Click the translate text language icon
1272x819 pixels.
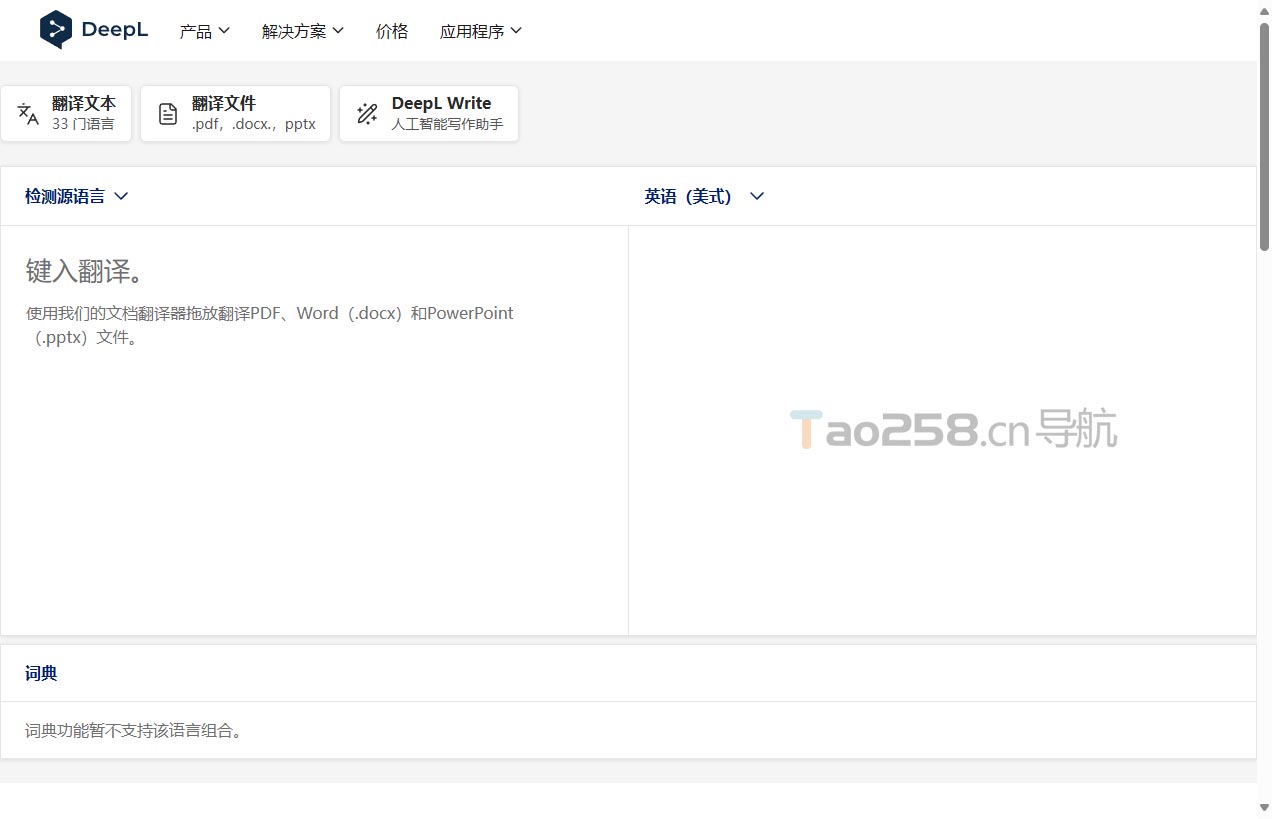(x=28, y=113)
